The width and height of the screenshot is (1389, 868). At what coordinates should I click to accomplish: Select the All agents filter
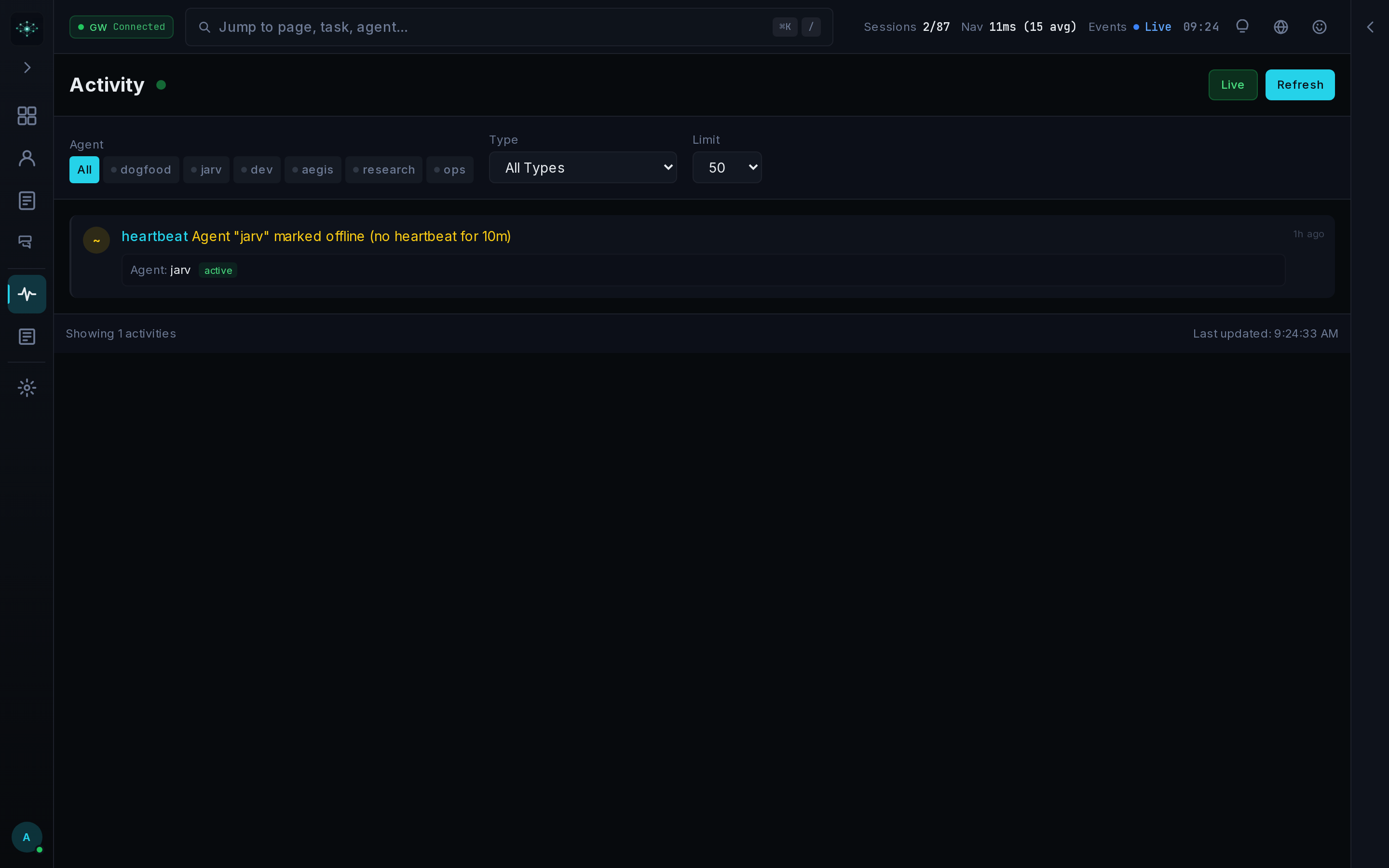[x=84, y=169]
